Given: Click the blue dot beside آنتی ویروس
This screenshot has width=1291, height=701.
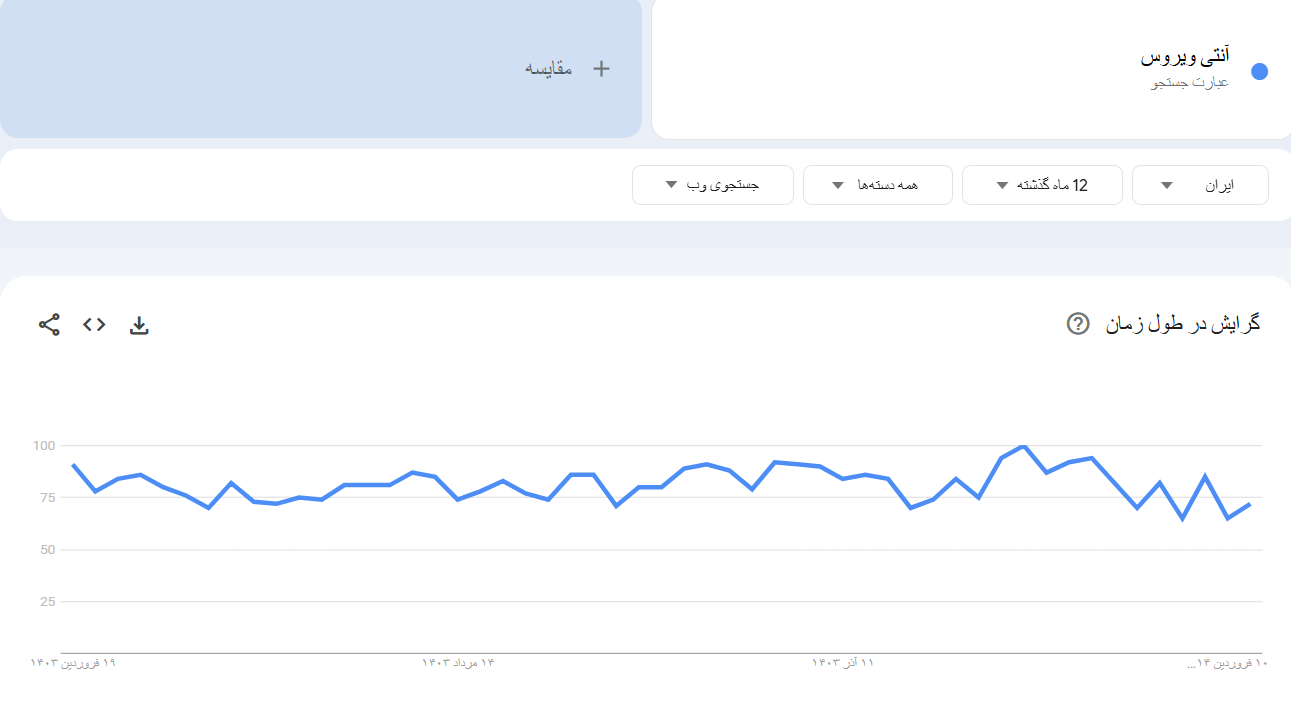Looking at the screenshot, I should (x=1259, y=71).
